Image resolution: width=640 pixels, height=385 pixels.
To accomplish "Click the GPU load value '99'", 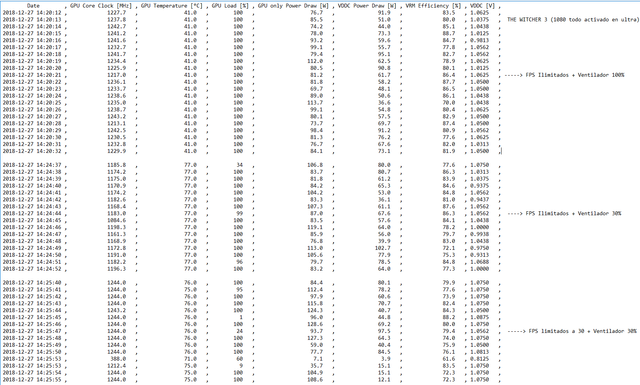I will coord(240,214).
